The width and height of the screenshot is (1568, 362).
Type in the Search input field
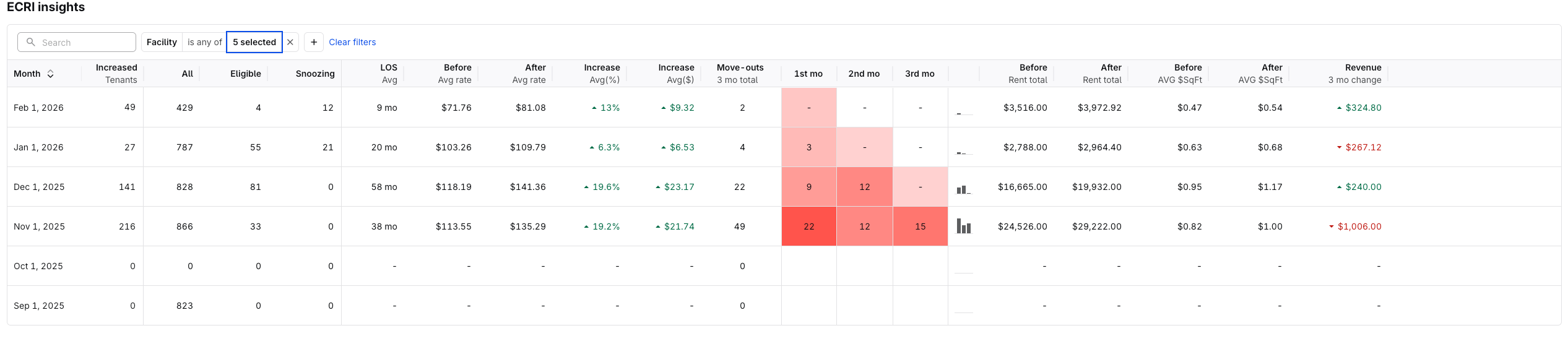84,42
